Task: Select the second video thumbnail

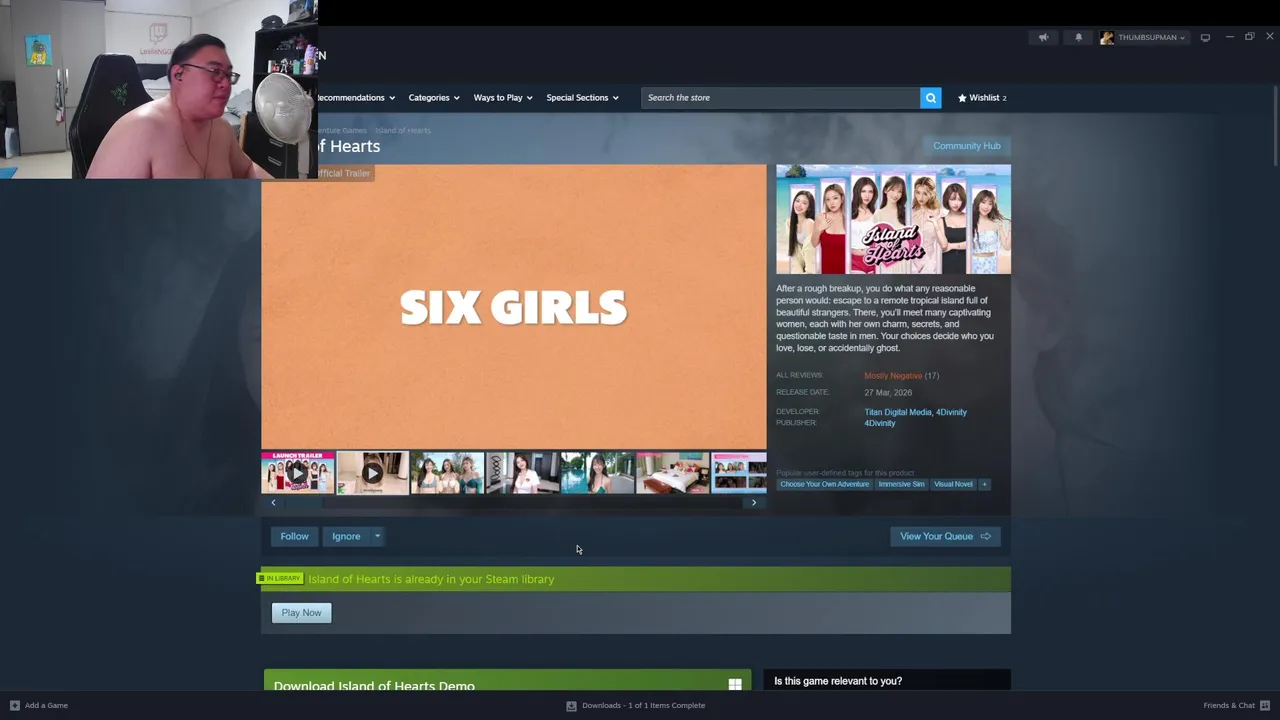Action: (372, 473)
